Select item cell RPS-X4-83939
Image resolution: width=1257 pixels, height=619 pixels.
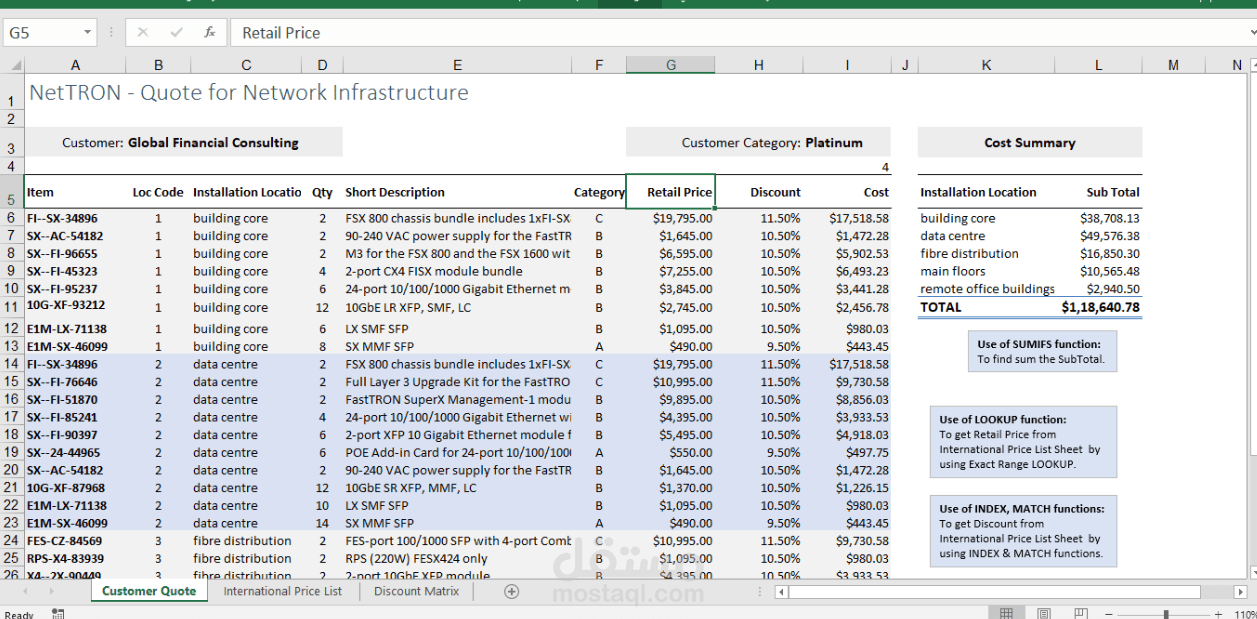tap(75, 559)
